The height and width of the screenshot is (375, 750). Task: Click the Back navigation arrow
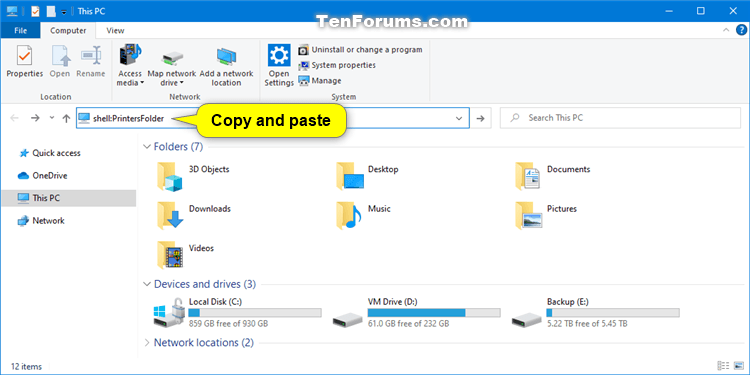14,118
